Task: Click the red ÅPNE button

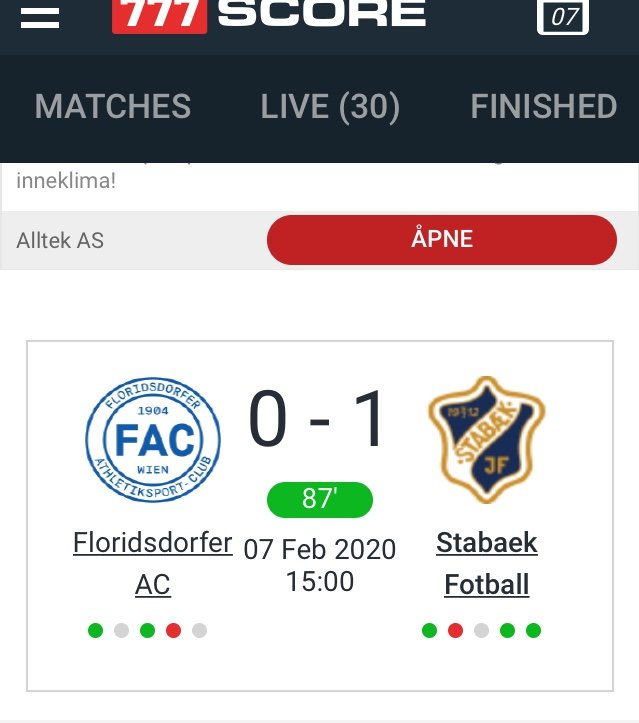Action: pyautogui.click(x=442, y=239)
